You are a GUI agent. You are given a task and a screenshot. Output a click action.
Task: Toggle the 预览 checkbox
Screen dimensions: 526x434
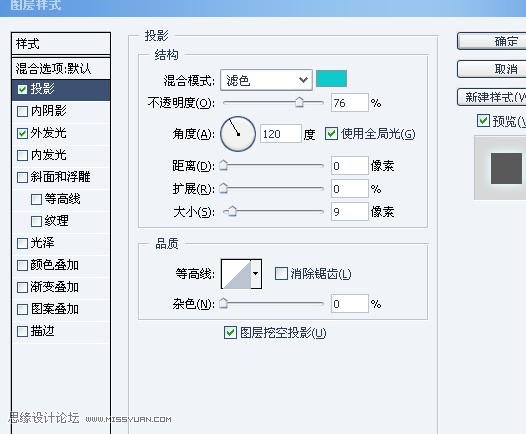click(x=483, y=120)
